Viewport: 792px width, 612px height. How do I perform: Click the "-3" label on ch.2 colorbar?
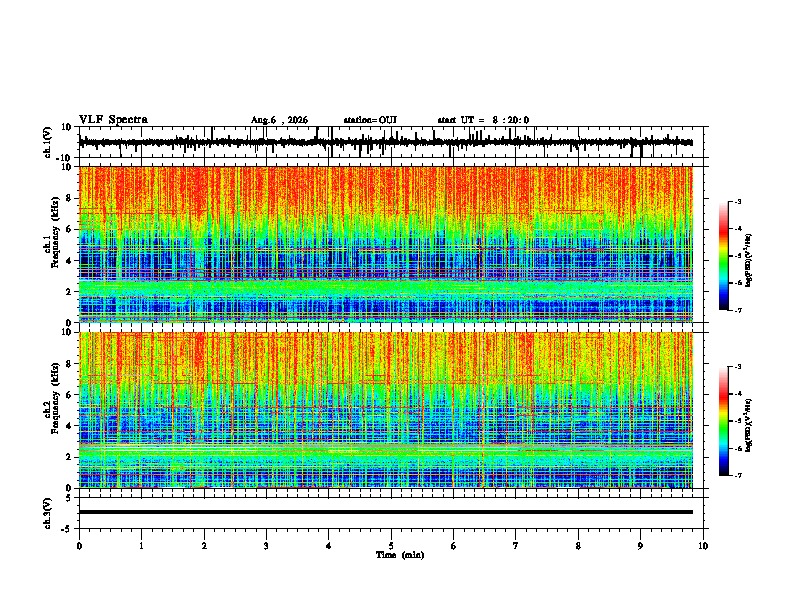pos(738,367)
